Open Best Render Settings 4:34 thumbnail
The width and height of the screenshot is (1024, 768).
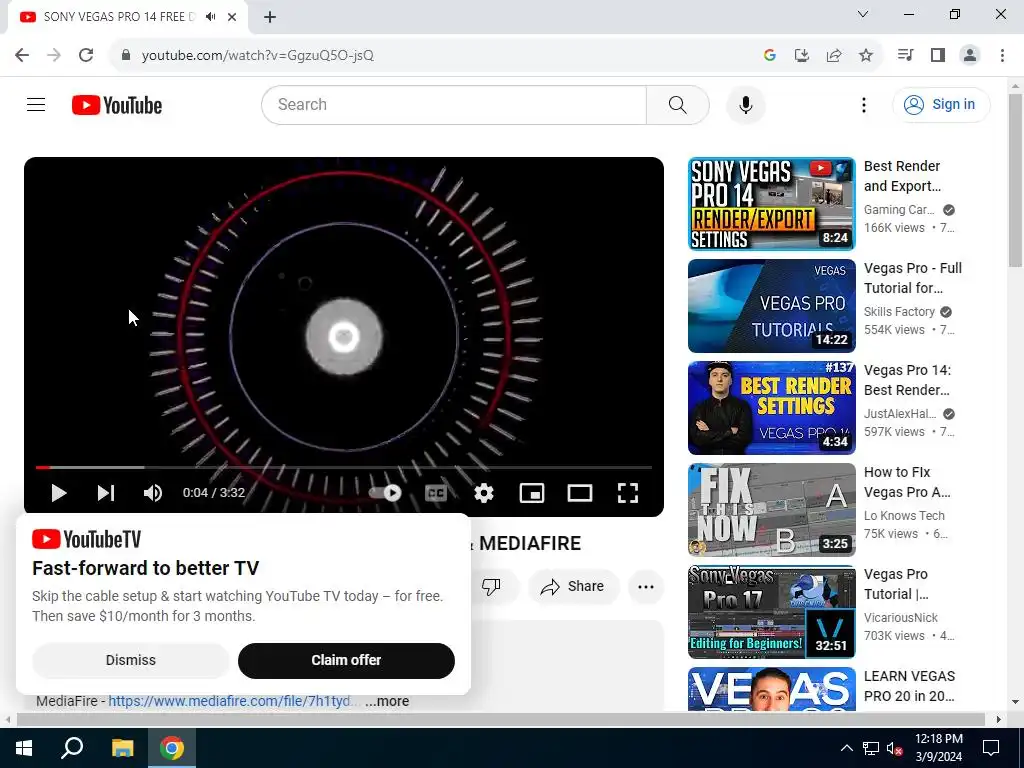click(x=771, y=408)
